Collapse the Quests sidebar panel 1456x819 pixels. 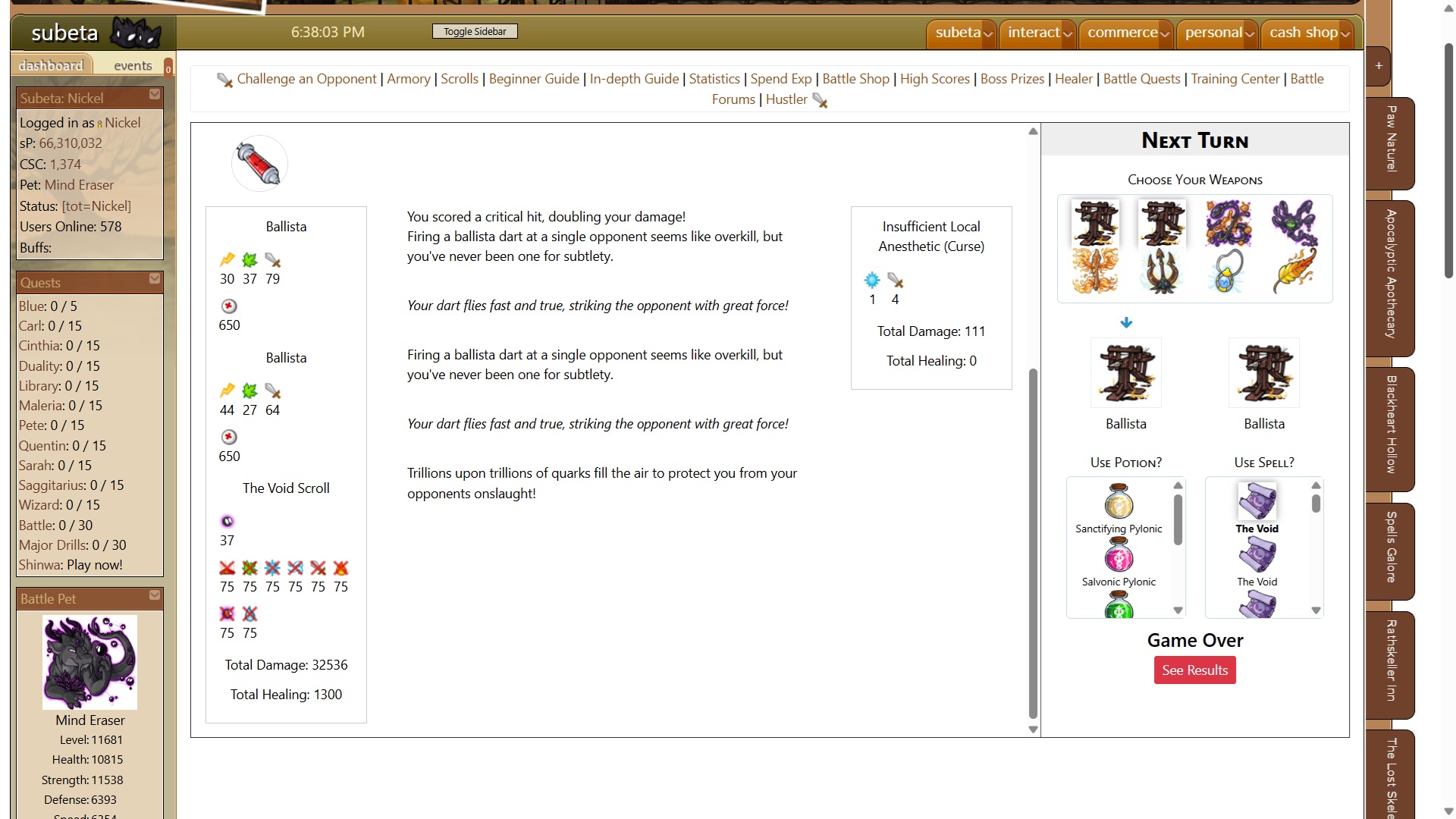(x=155, y=279)
